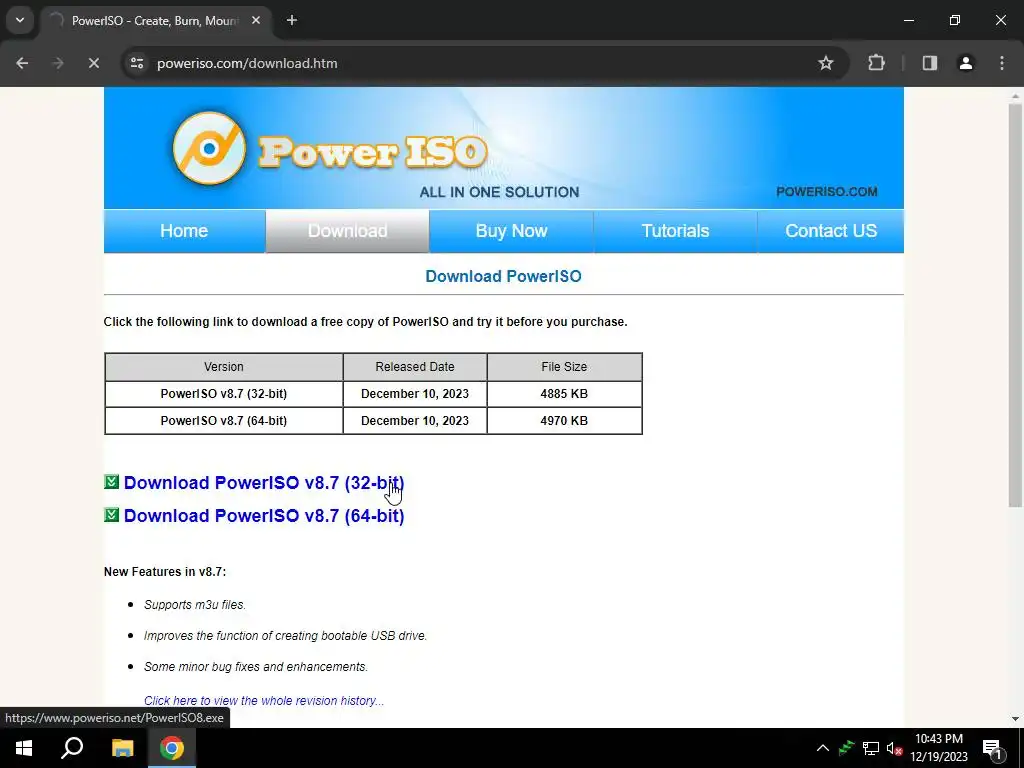Click the browser back arrow
Screen dimensions: 1024x768
tap(22, 63)
